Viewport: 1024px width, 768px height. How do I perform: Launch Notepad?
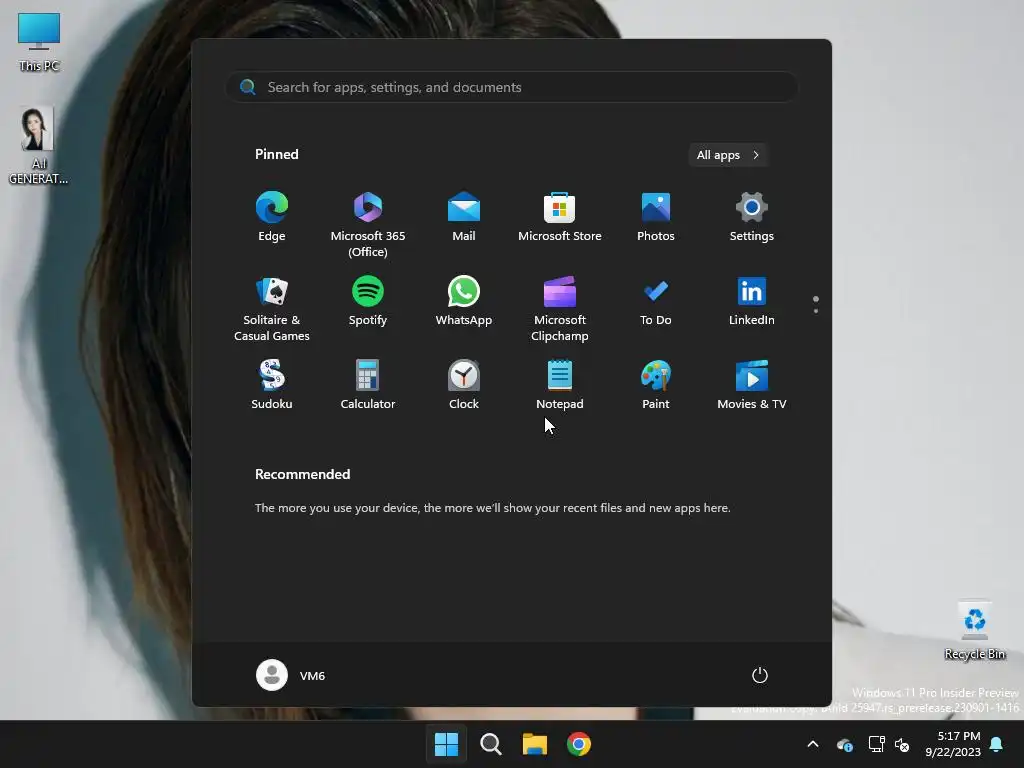(560, 385)
